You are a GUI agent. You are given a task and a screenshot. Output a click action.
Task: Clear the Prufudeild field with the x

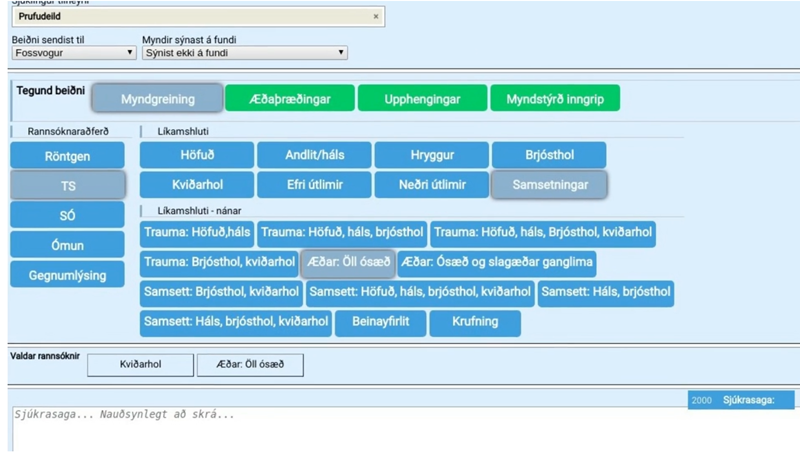(x=376, y=16)
